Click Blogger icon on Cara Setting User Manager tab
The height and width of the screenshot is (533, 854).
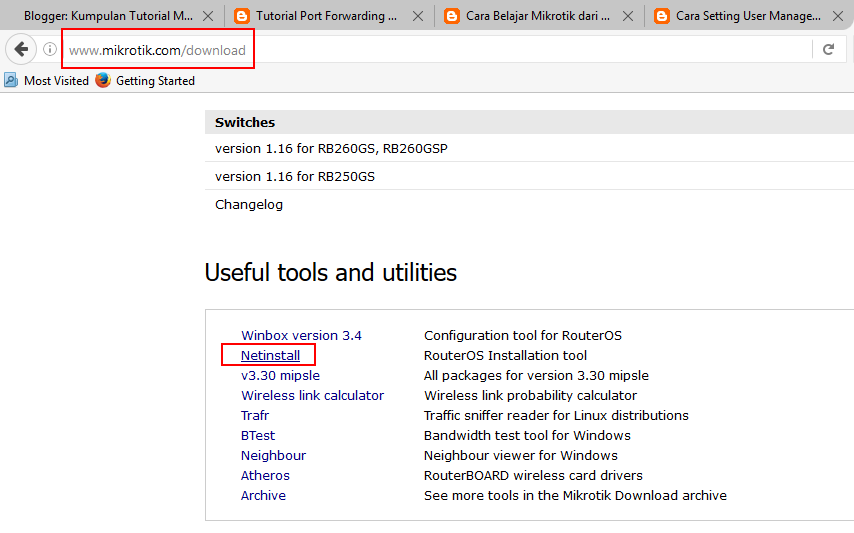coord(662,16)
